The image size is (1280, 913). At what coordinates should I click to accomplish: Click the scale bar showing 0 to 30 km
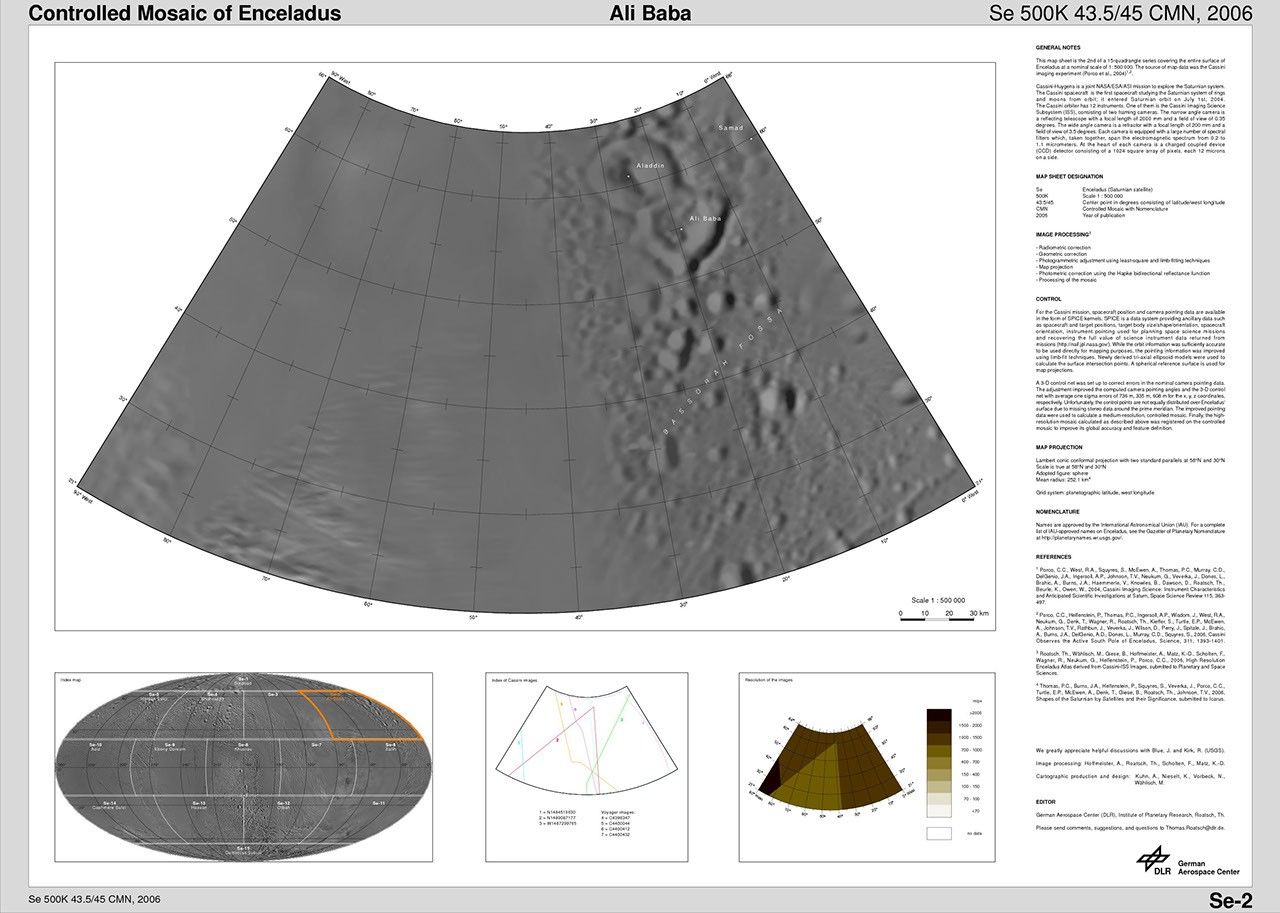coord(943,612)
